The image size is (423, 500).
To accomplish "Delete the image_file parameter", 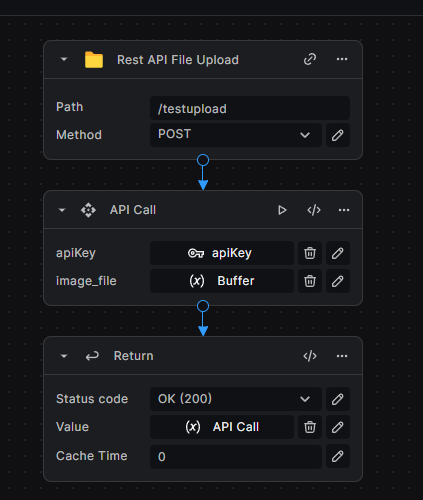I will pos(310,281).
